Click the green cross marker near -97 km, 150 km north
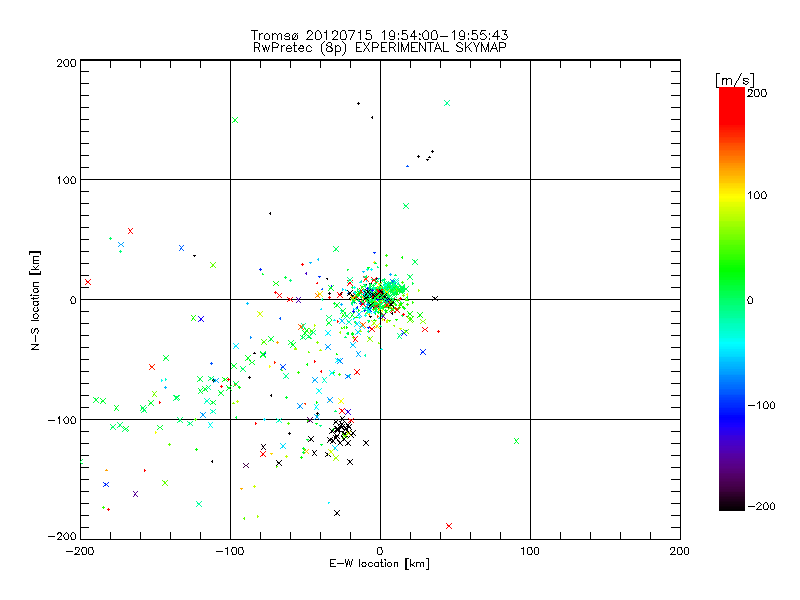 tap(235, 120)
